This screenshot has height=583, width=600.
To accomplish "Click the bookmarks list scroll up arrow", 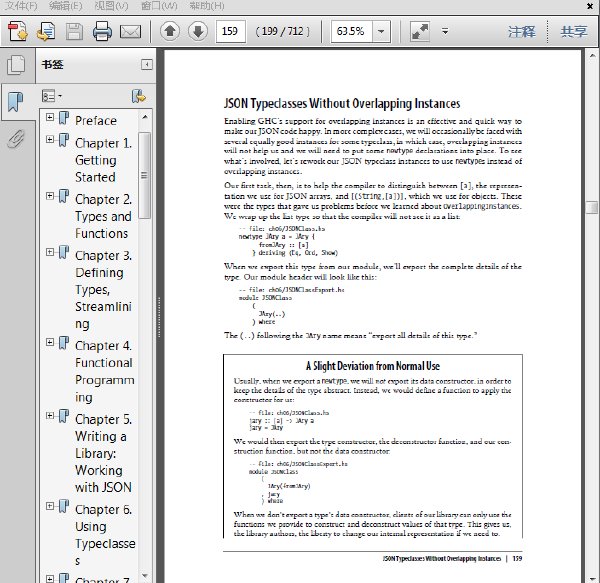I will tap(145, 117).
